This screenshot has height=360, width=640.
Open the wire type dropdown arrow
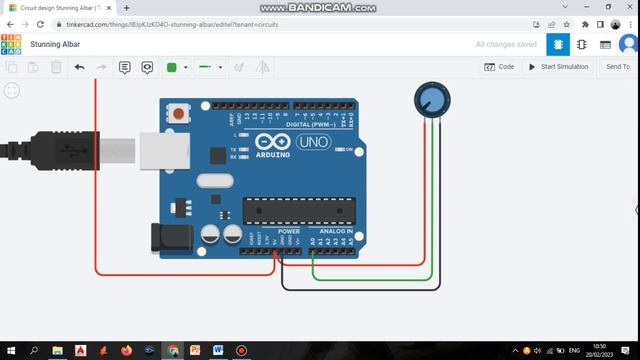click(x=220, y=67)
